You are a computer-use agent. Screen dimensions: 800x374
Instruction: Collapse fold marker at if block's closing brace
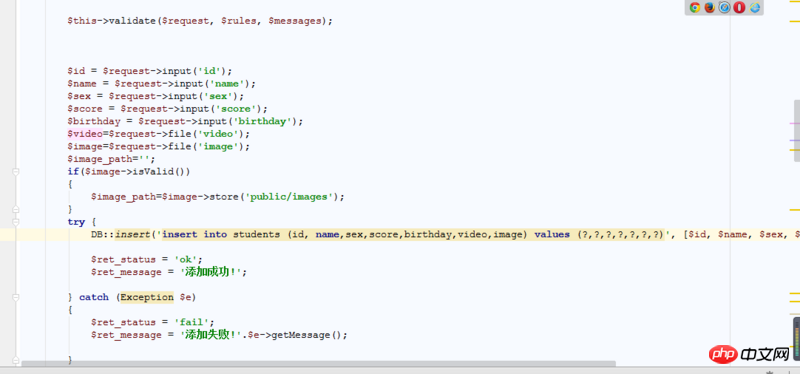(15, 209)
